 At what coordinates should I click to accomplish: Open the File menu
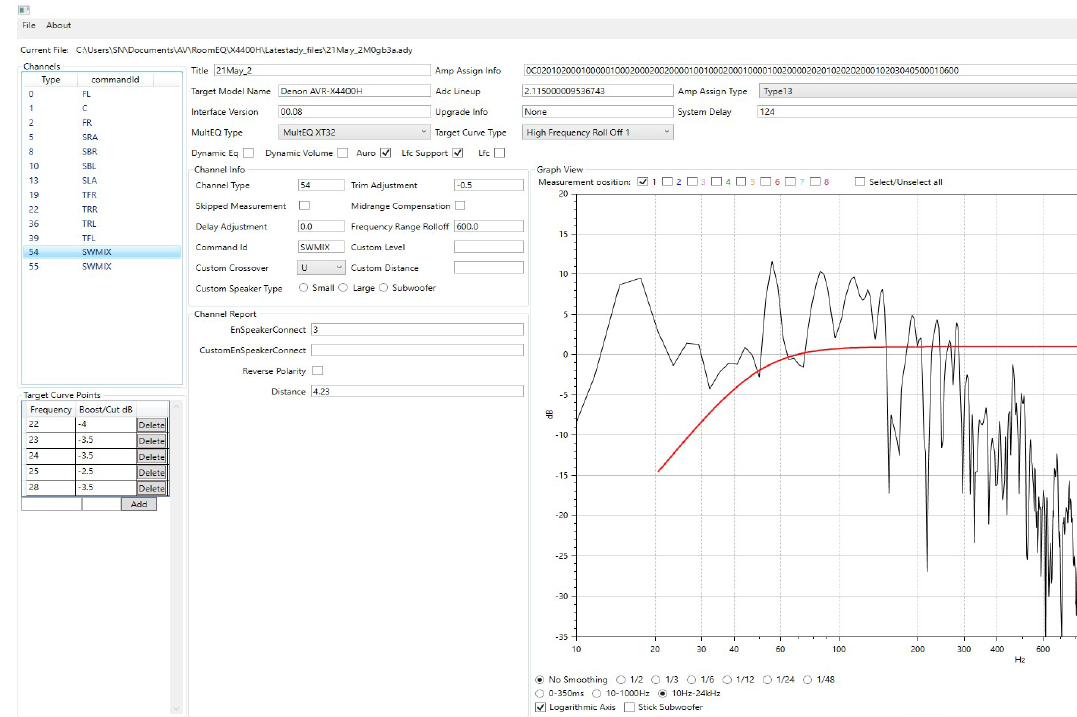28,25
